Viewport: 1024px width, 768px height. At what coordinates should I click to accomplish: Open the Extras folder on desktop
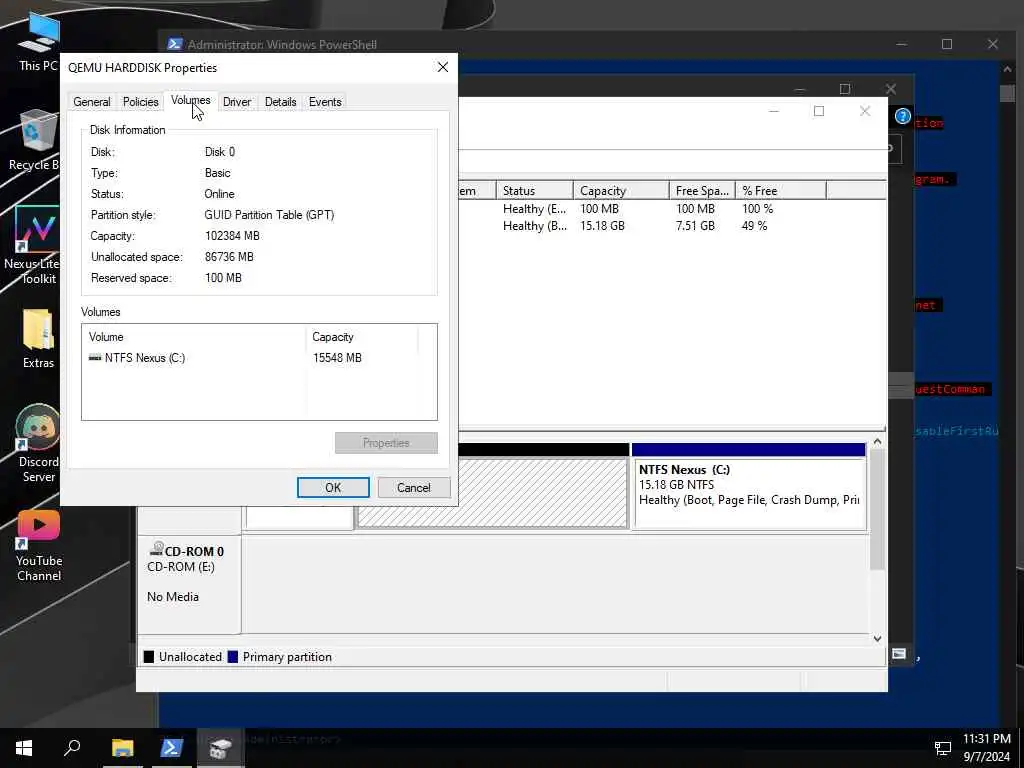coord(38,338)
